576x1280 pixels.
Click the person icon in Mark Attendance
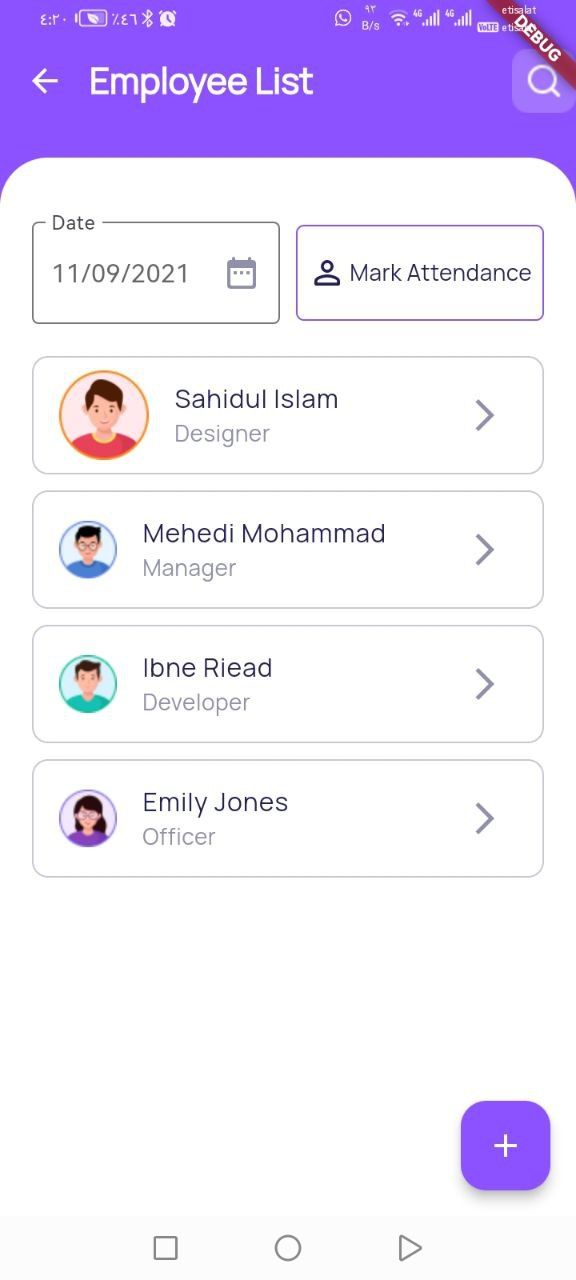coord(327,273)
